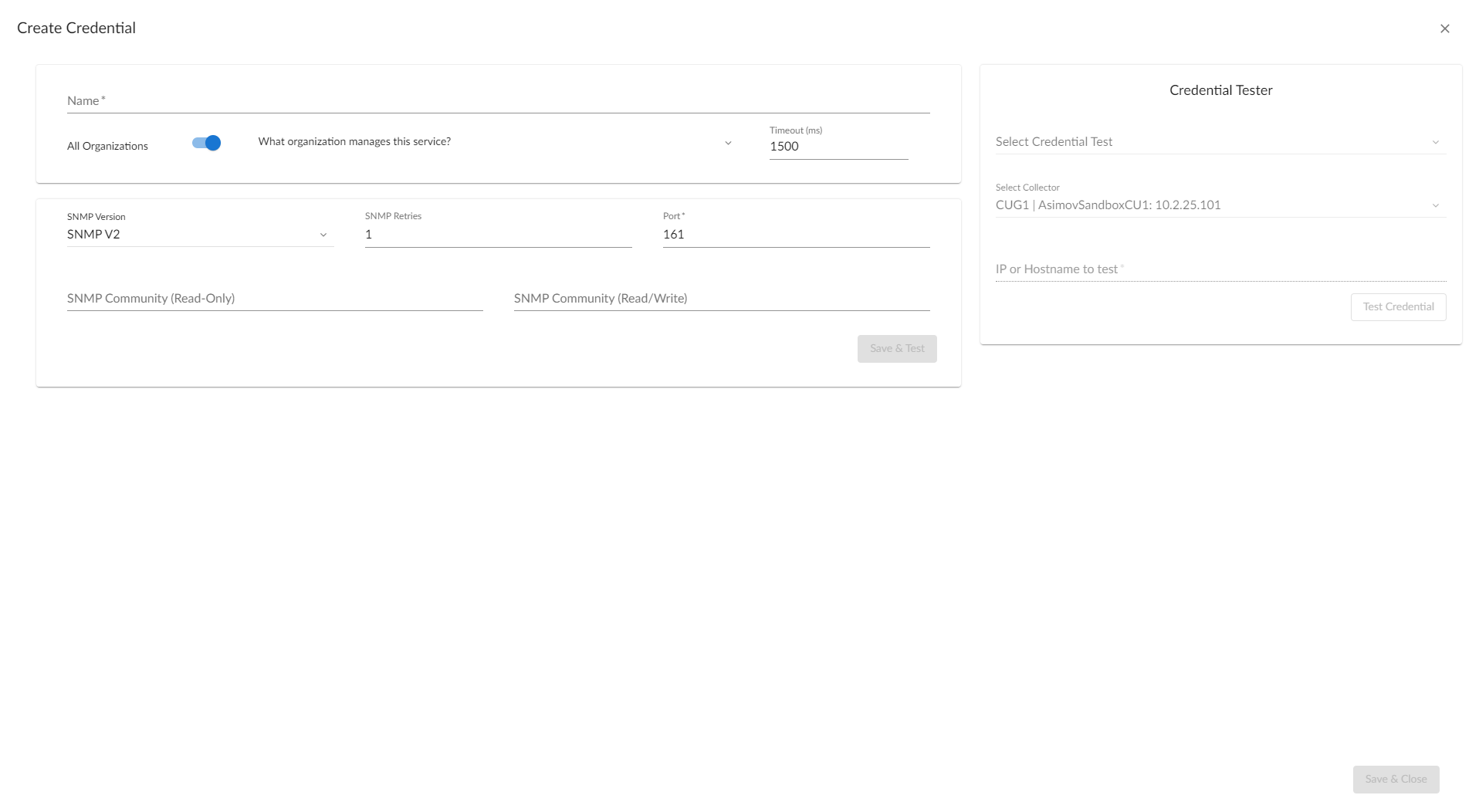Image resolution: width=1479 pixels, height=812 pixels.
Task: Click the SNMP Community (Read/Write) field
Action: click(721, 299)
